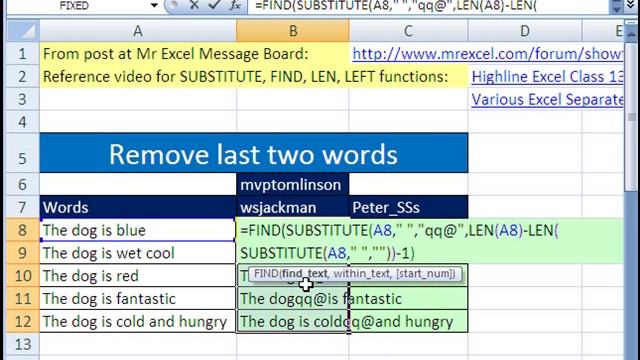This screenshot has width=640, height=360.
Task: Select column A header
Action: pyautogui.click(x=138, y=31)
